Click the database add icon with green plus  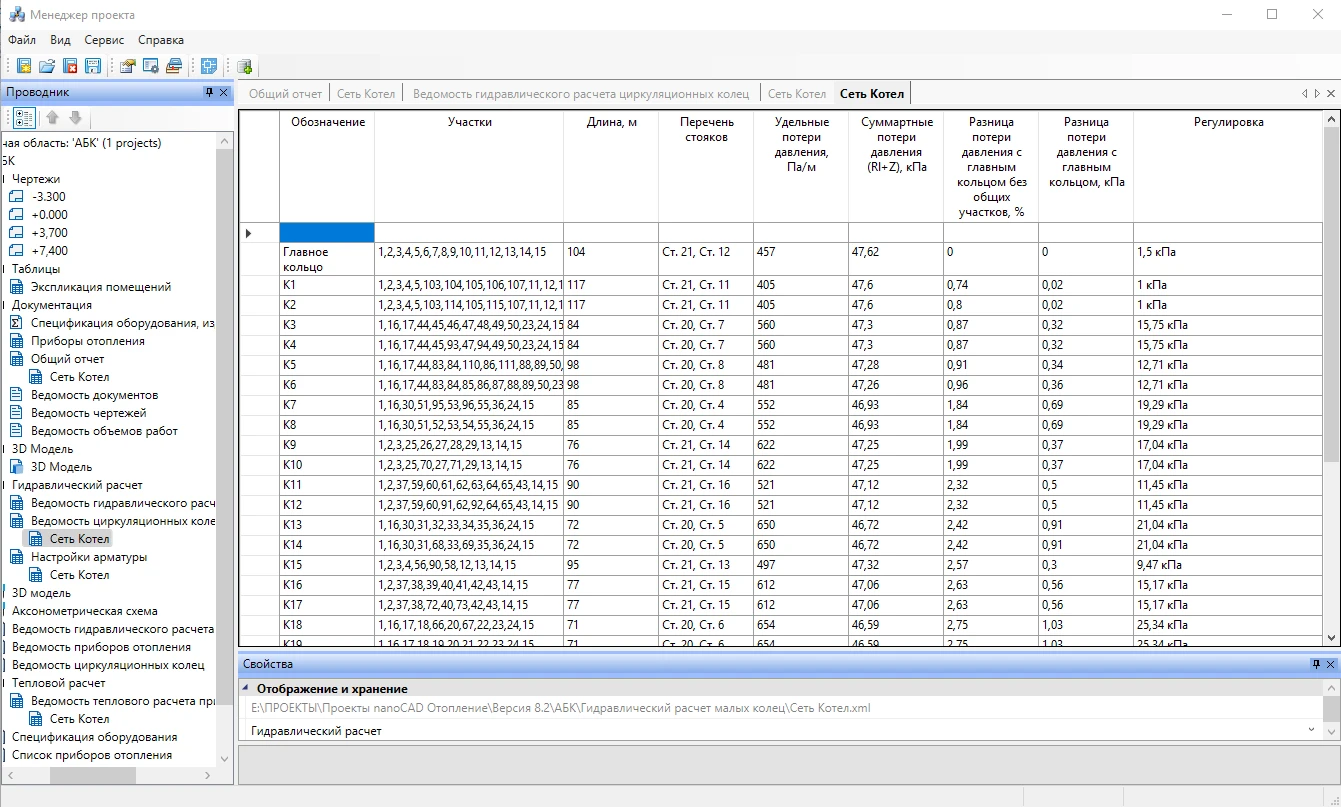click(x=245, y=66)
